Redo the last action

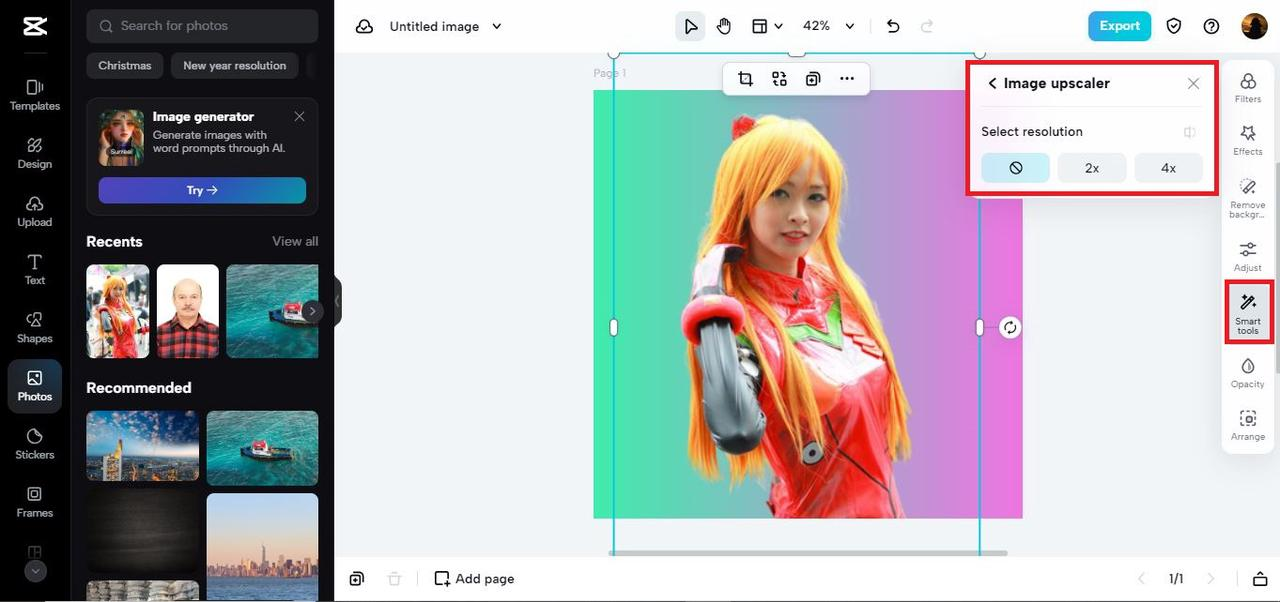pyautogui.click(x=927, y=26)
